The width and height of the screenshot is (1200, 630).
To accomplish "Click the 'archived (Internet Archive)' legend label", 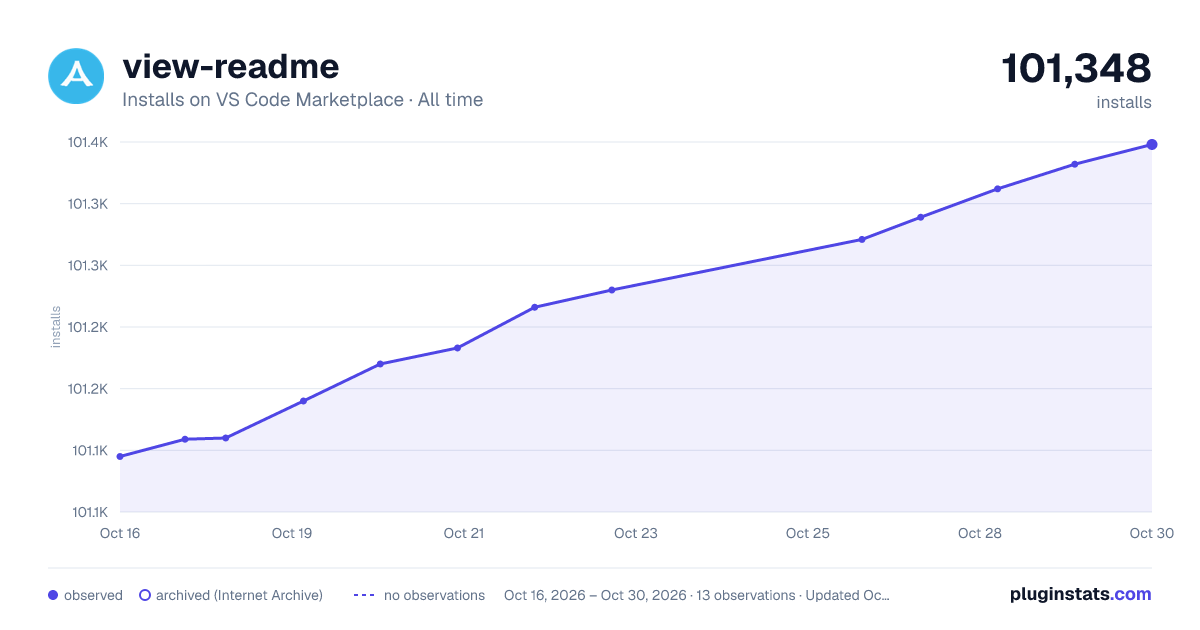I will pyautogui.click(x=239, y=595).
